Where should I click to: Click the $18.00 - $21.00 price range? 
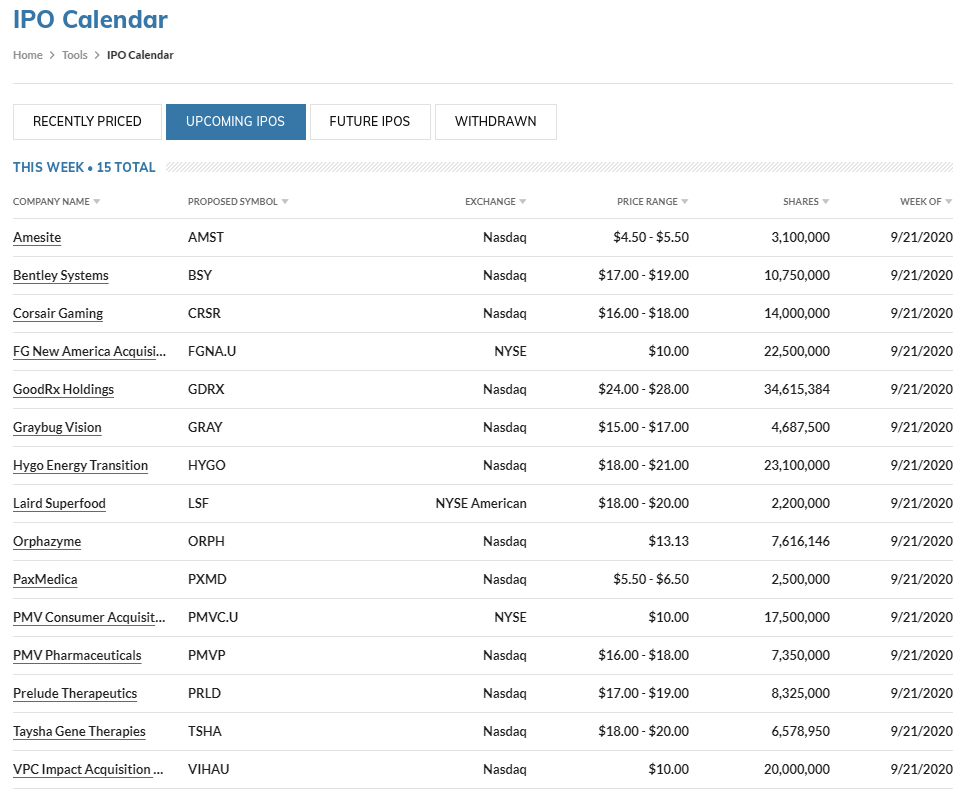click(x=644, y=466)
